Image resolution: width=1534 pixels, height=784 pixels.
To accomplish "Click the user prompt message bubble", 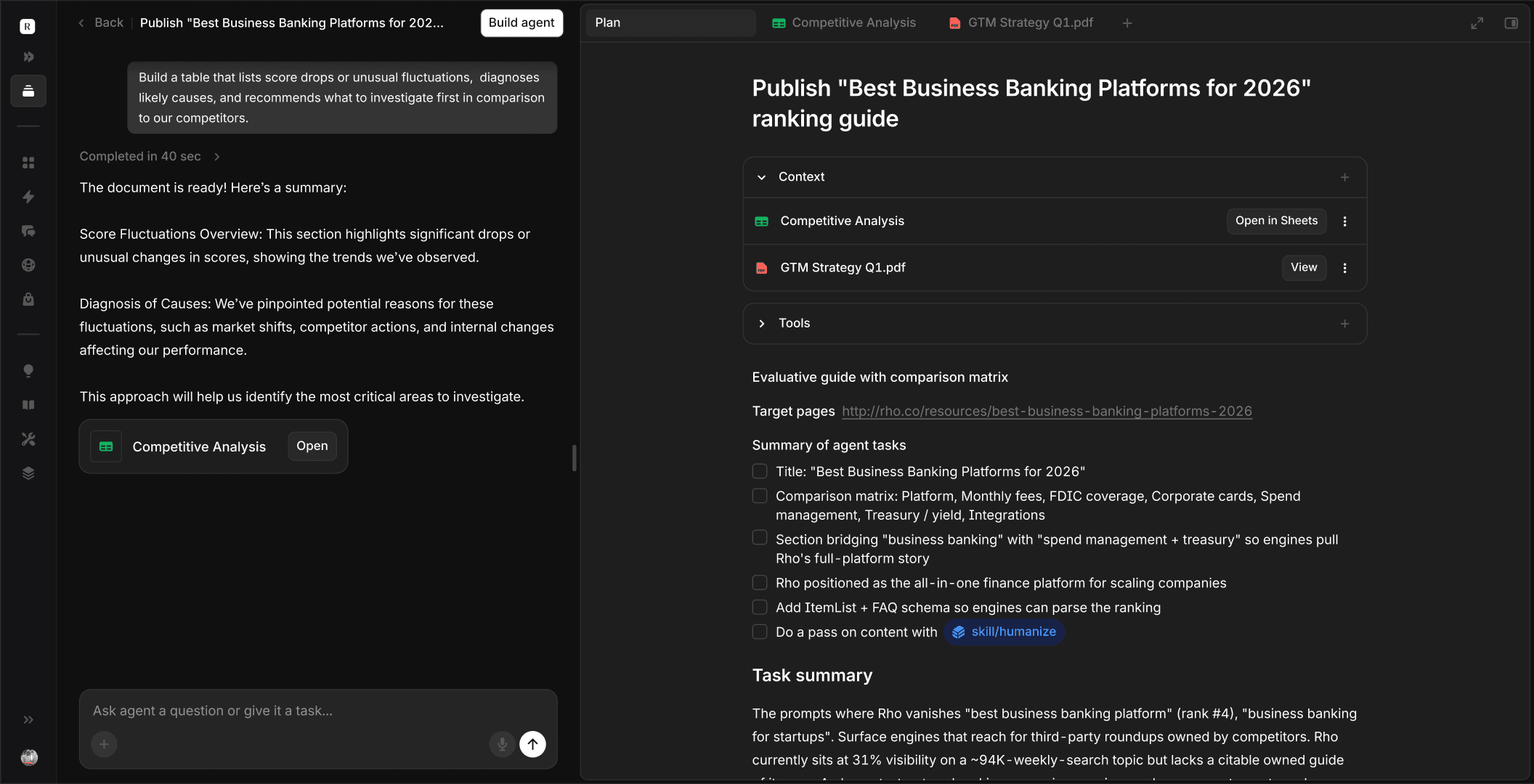I will (342, 97).
